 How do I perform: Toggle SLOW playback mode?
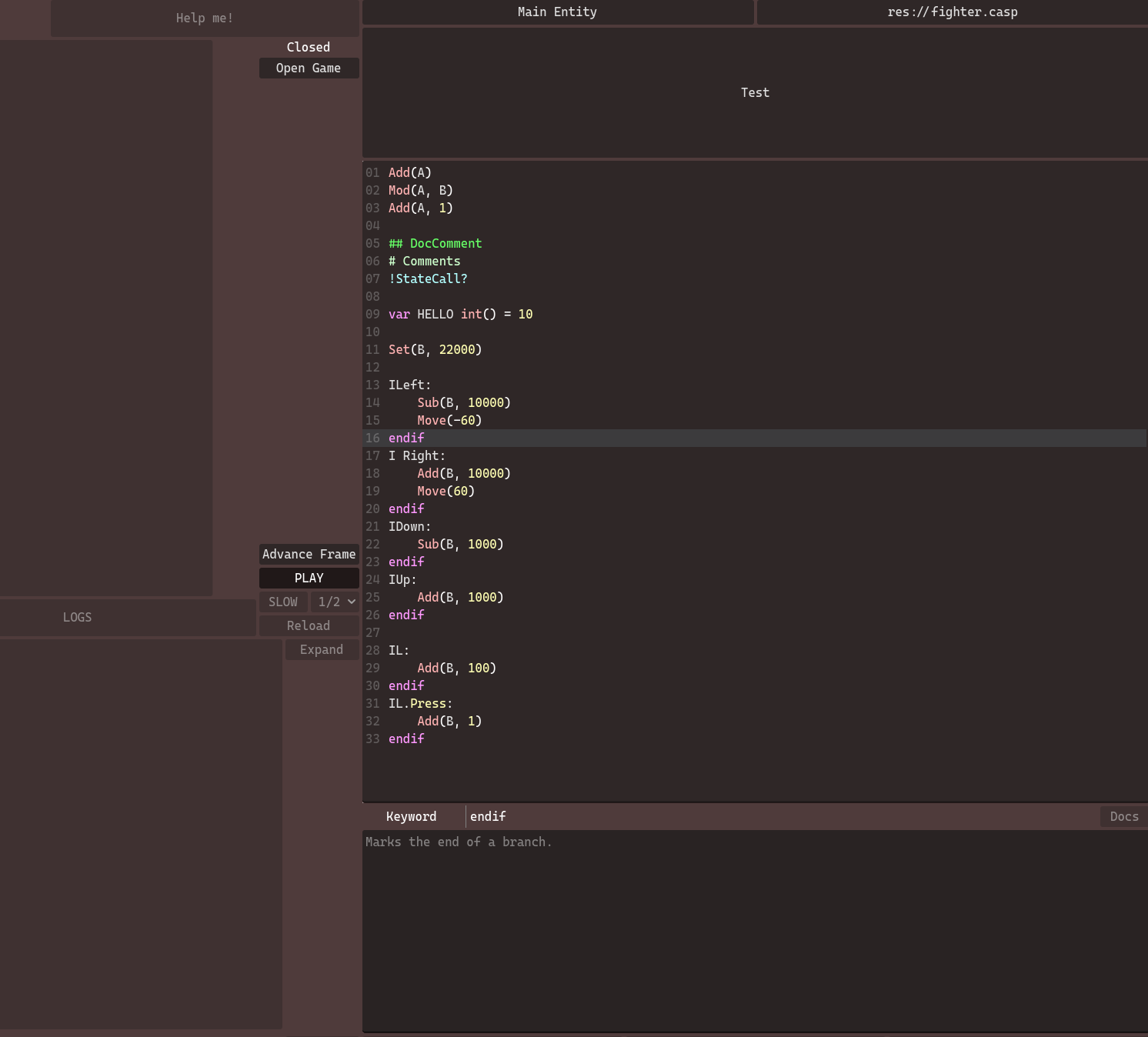click(283, 602)
